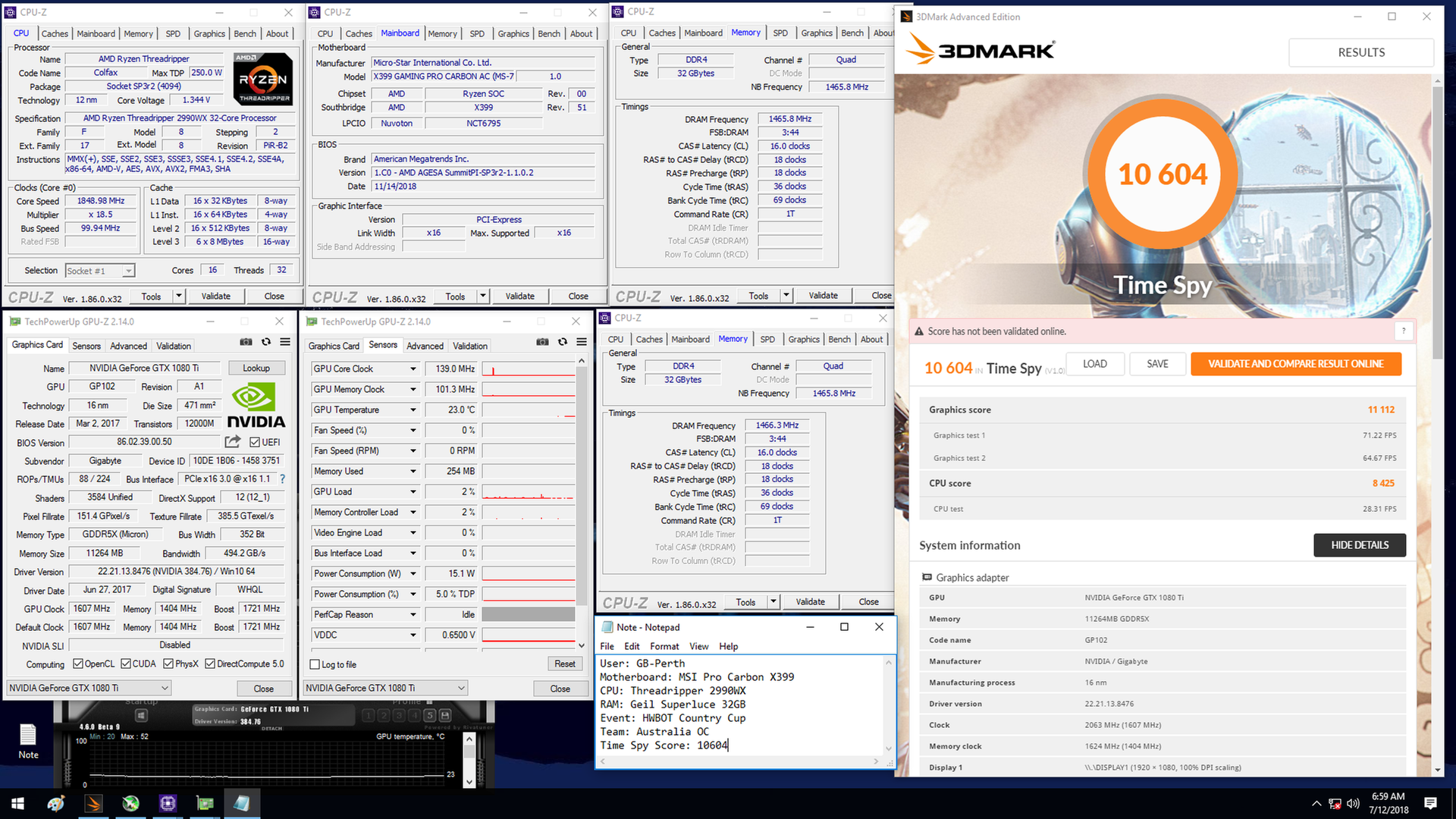Image resolution: width=1456 pixels, height=819 pixels.
Task: Select profile slot 5 in MSI Afterburner
Action: (x=429, y=715)
